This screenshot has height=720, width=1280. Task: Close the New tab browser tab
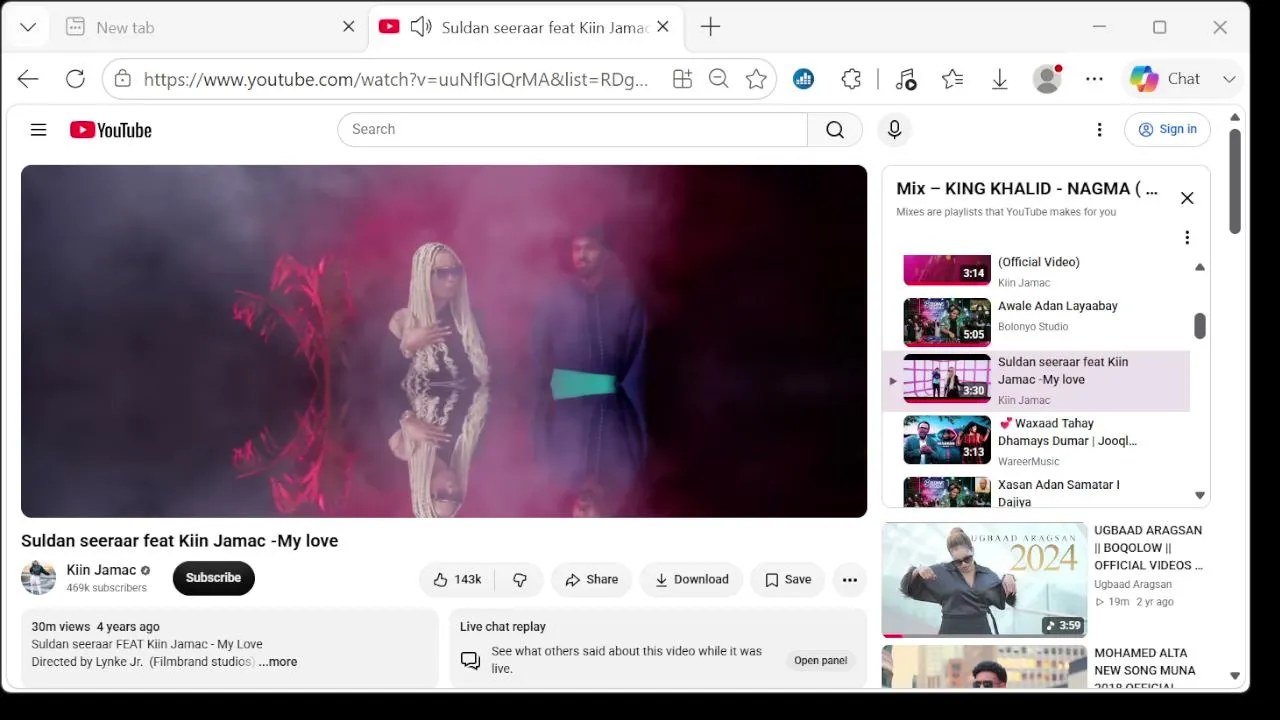coord(348,27)
